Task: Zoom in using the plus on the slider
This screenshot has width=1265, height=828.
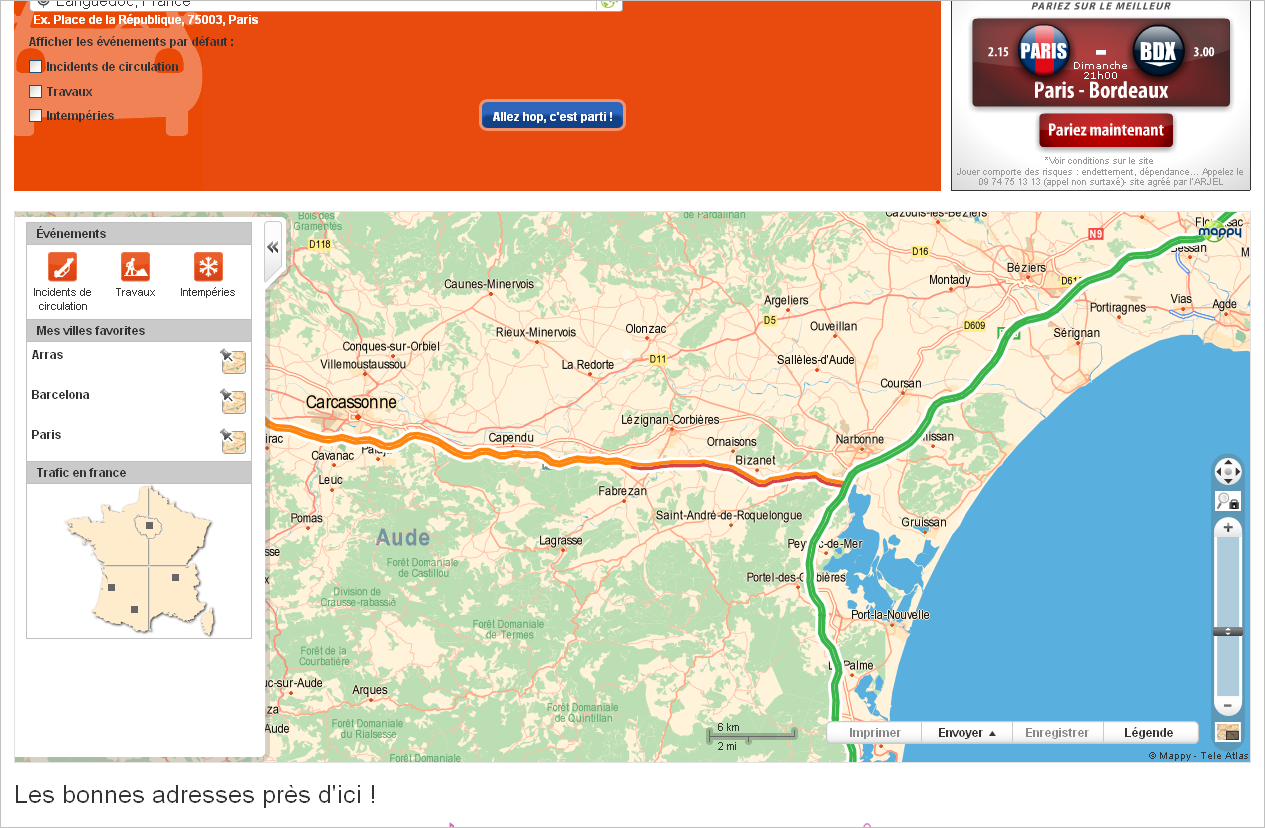Action: [x=1227, y=527]
